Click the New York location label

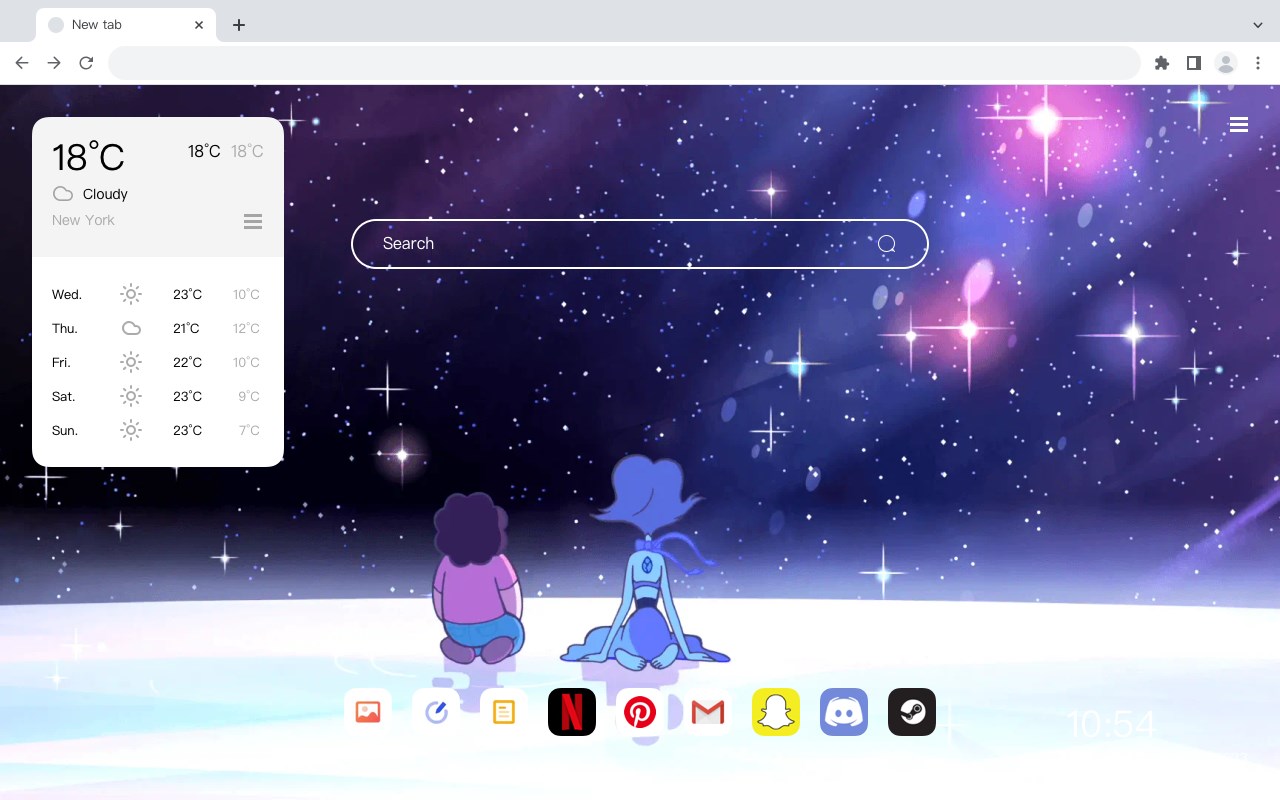[x=83, y=220]
